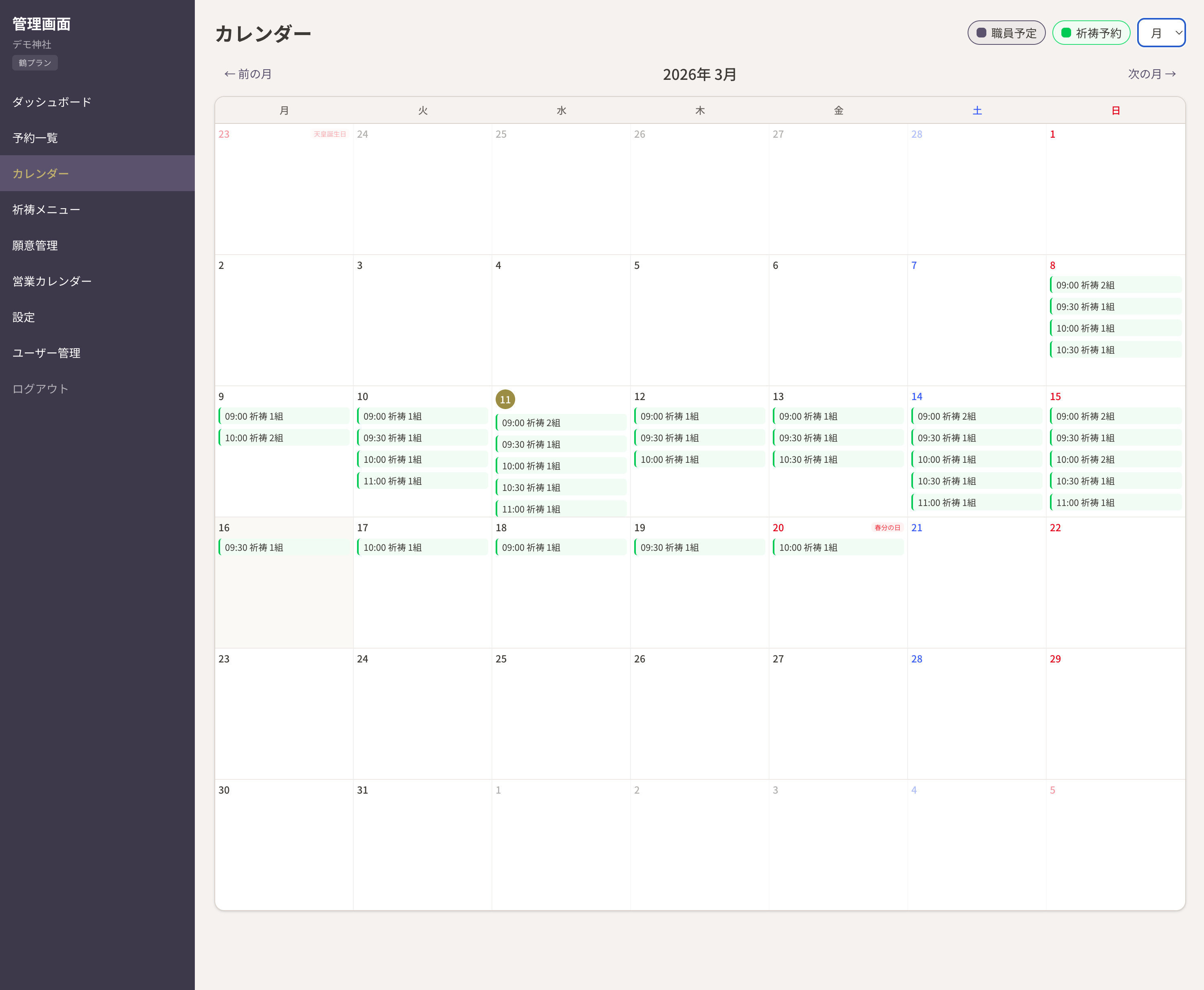The width and height of the screenshot is (1204, 990).
Task: Go to previous month via ← 前の月
Action: pyautogui.click(x=248, y=74)
